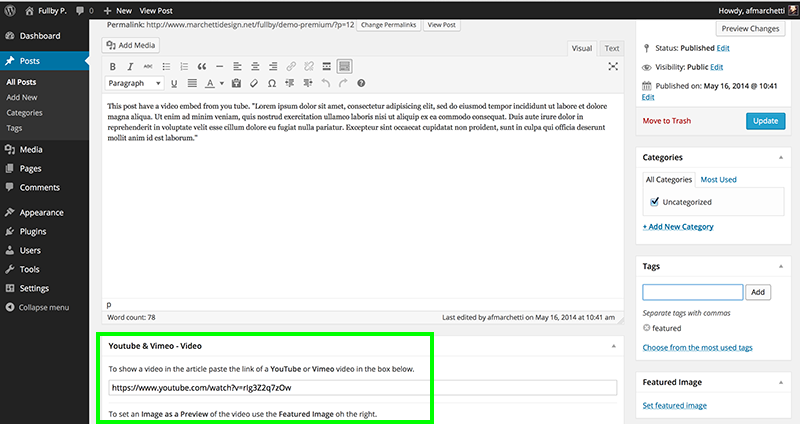Switch to the Text editor tab
This screenshot has height=424, width=800.
coord(612,48)
